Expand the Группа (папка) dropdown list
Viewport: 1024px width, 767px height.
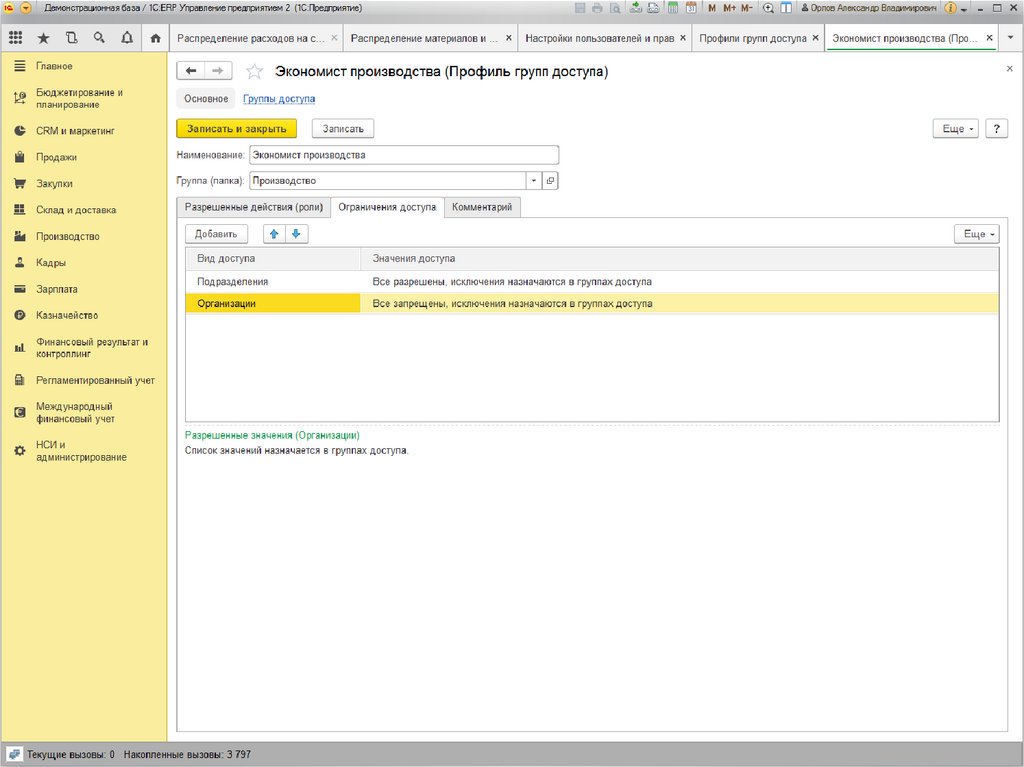(534, 181)
